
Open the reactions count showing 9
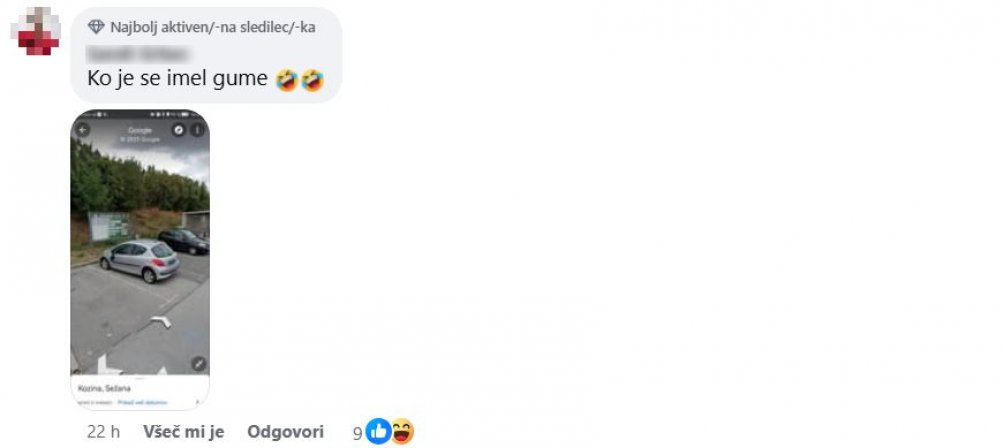[358, 433]
